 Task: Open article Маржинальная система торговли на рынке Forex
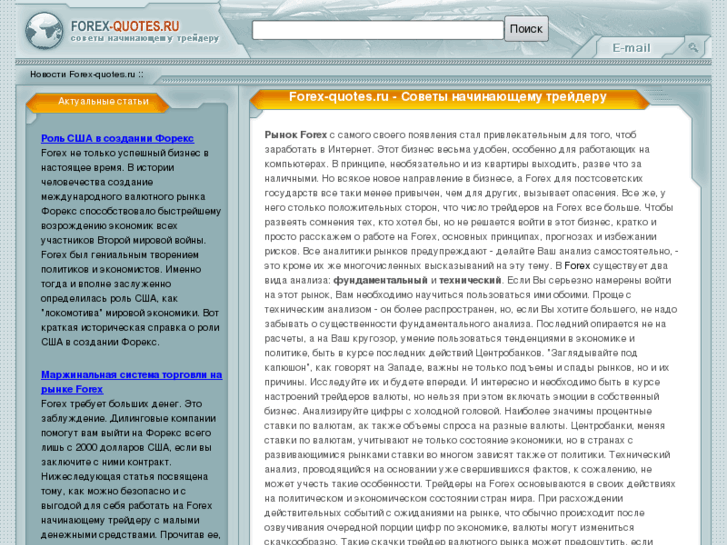(x=132, y=382)
